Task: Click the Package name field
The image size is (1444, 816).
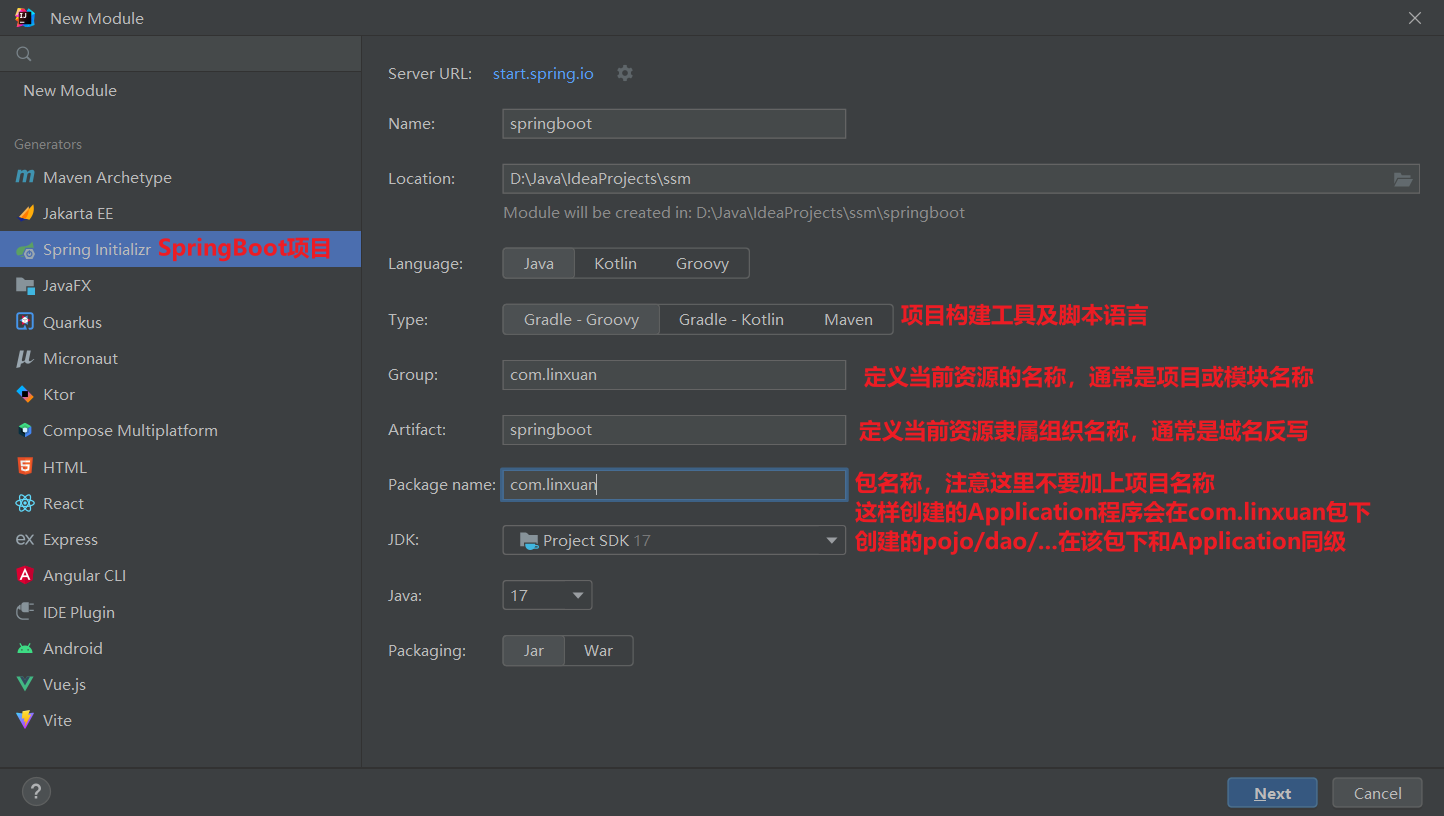Action: tap(674, 485)
